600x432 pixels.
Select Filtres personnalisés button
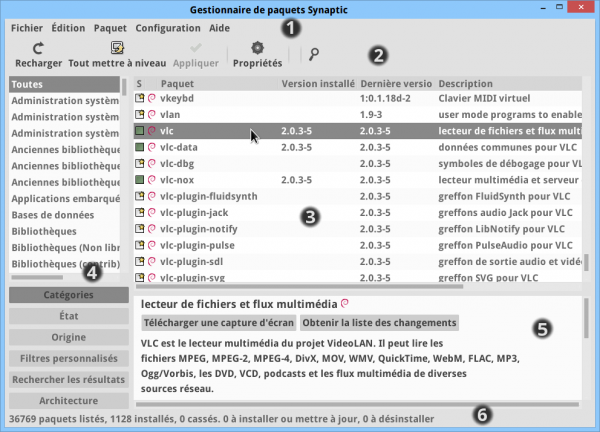(x=69, y=359)
